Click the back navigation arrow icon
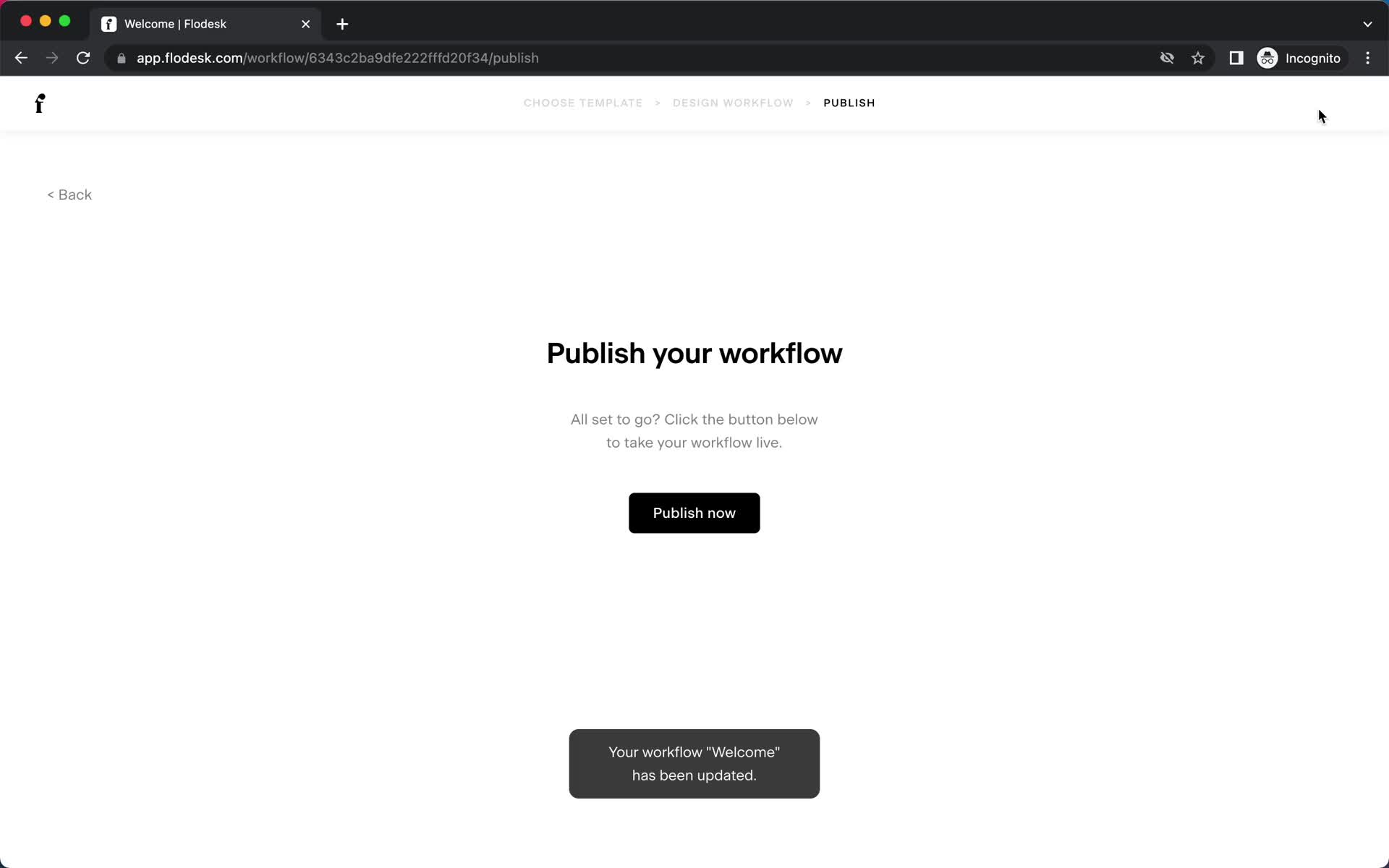Image resolution: width=1389 pixels, height=868 pixels. (x=20, y=58)
